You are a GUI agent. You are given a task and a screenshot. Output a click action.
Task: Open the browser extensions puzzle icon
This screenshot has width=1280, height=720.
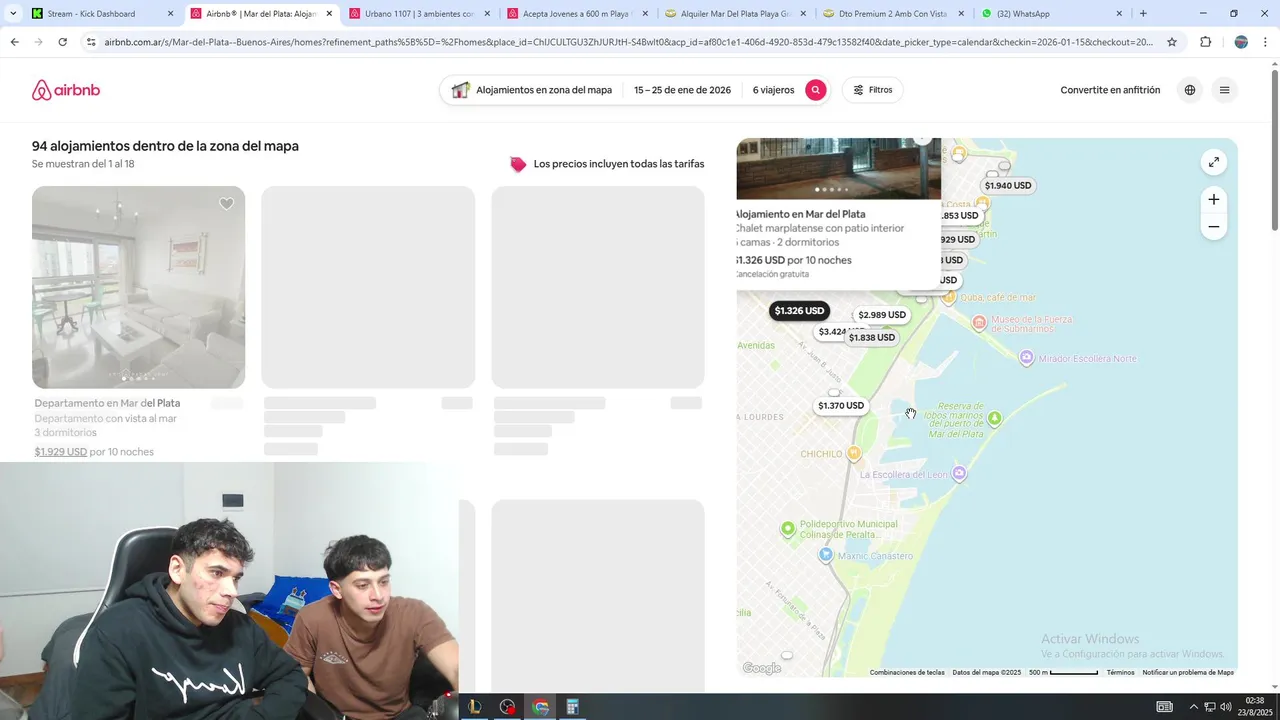[x=1205, y=42]
